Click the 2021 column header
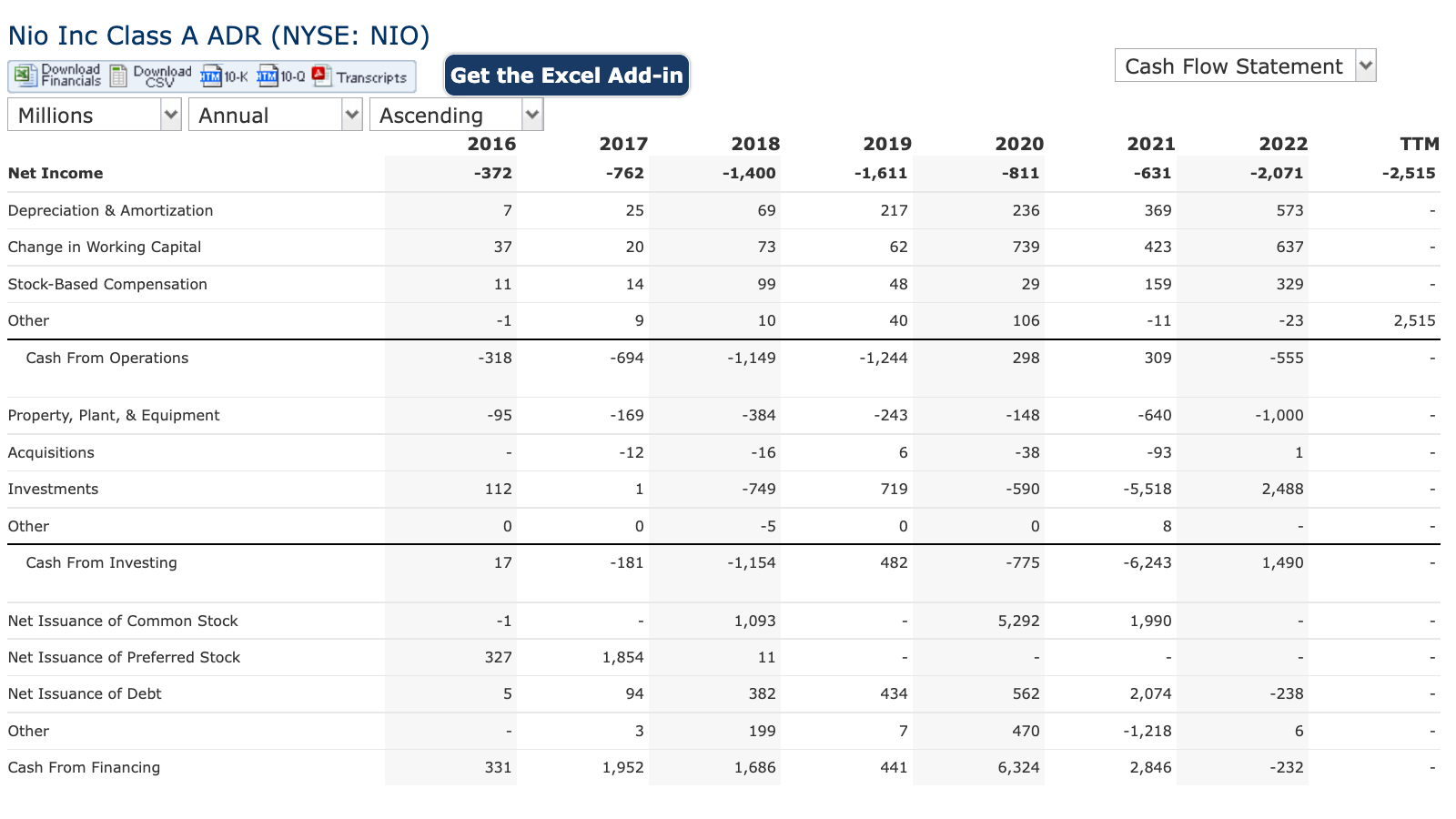 coord(1151,144)
